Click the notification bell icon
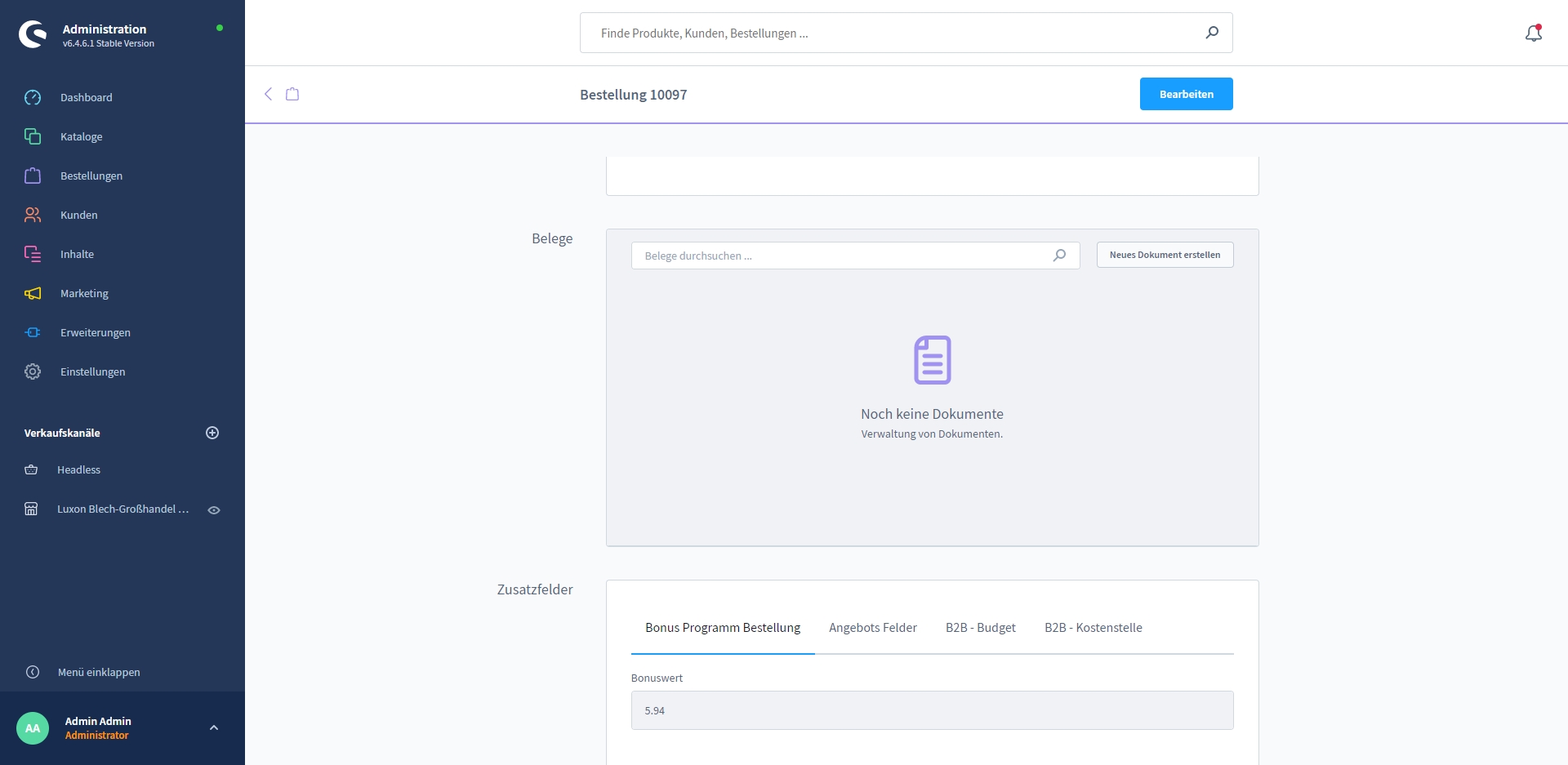 click(1533, 33)
